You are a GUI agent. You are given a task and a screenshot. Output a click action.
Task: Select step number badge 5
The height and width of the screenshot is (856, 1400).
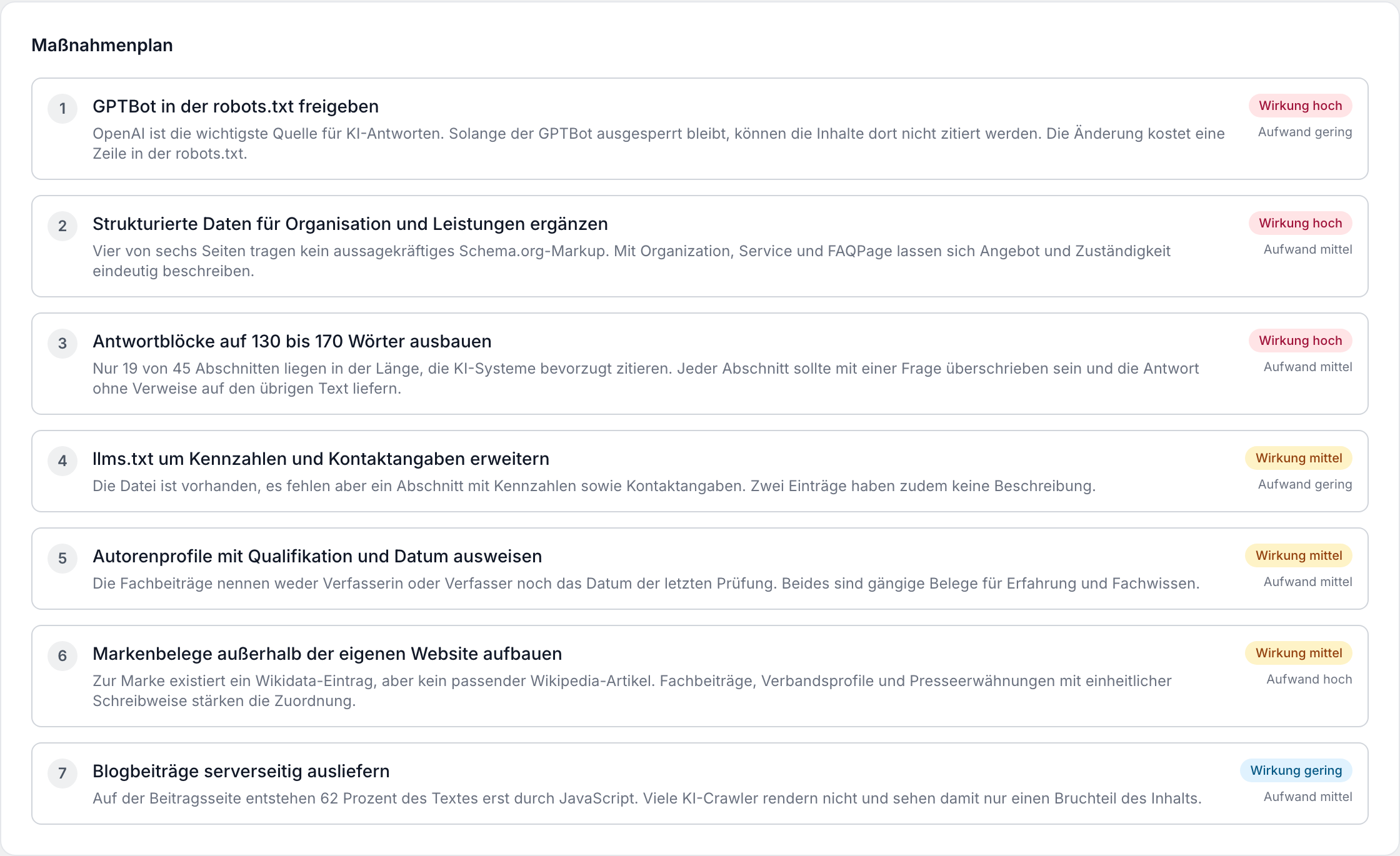click(x=62, y=559)
